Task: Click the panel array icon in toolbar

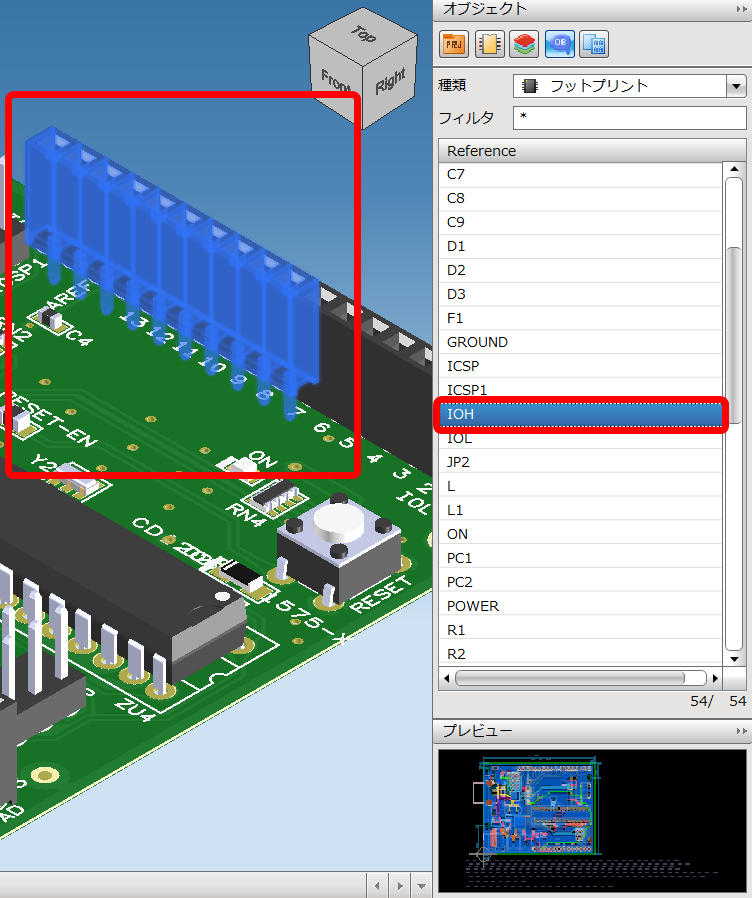Action: 594,44
